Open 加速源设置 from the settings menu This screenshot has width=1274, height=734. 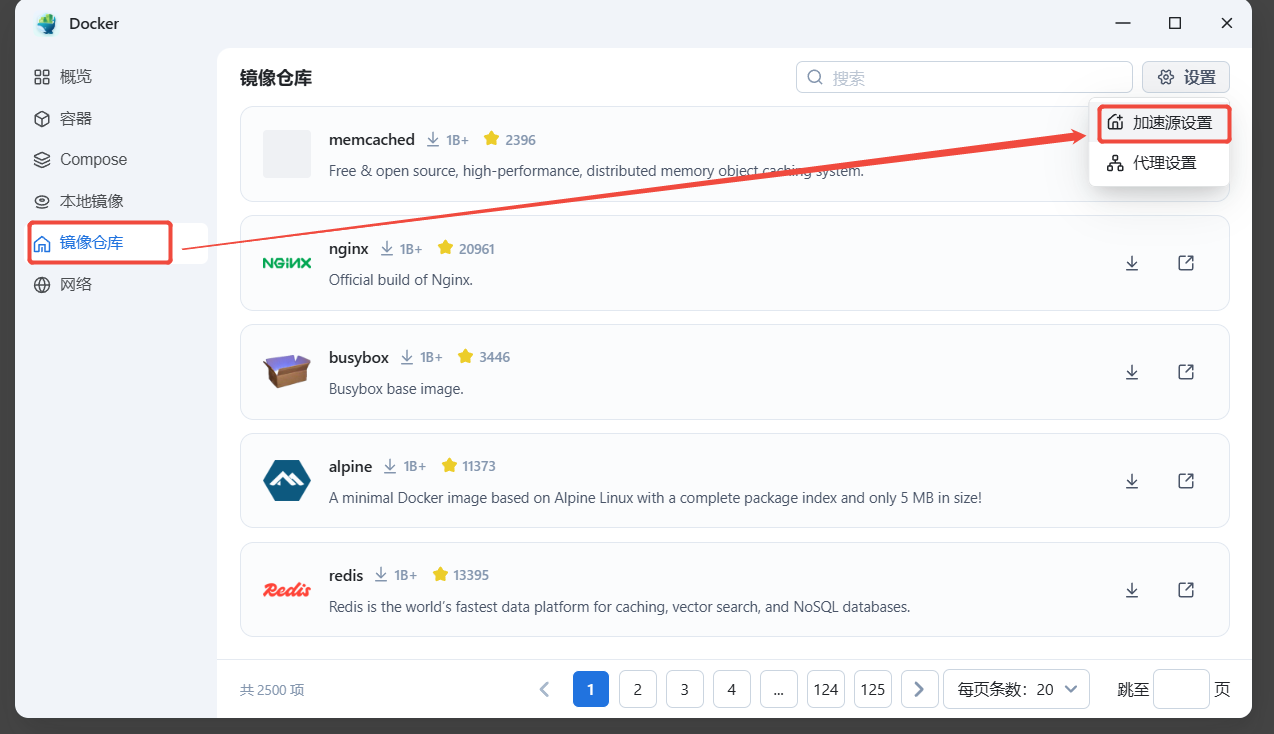[1160, 123]
